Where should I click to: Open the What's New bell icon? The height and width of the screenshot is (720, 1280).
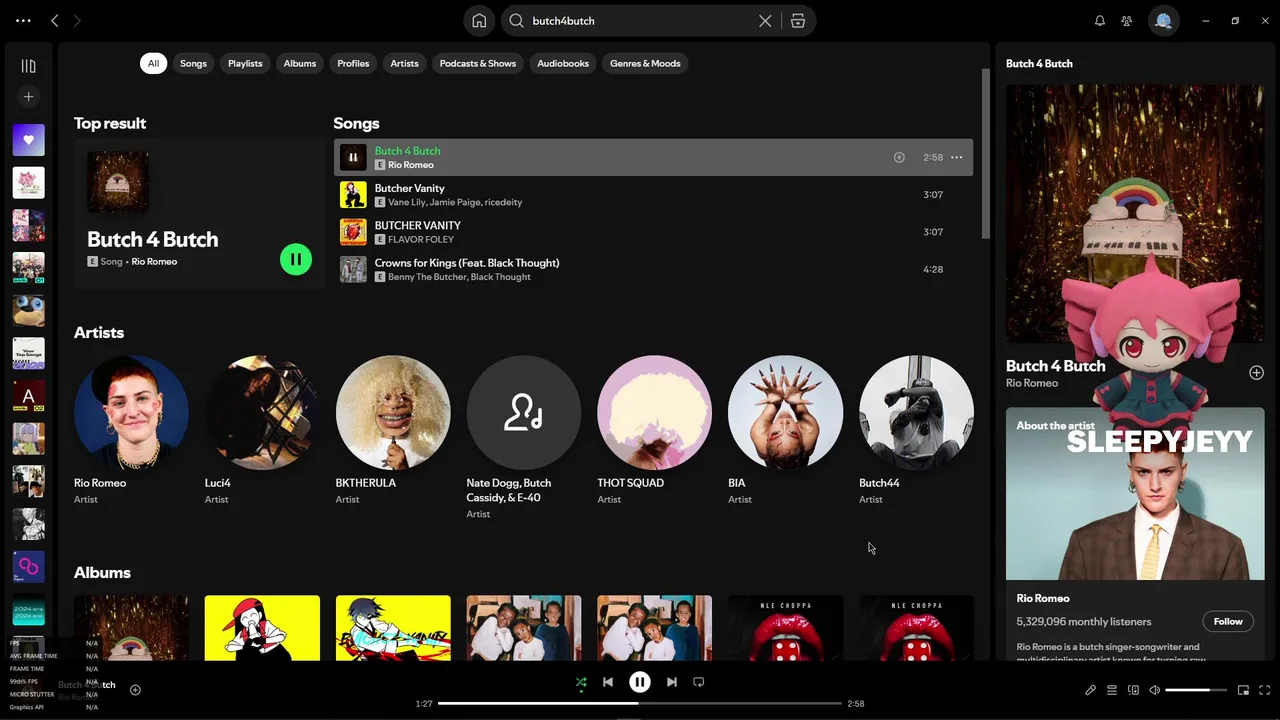[1100, 21]
